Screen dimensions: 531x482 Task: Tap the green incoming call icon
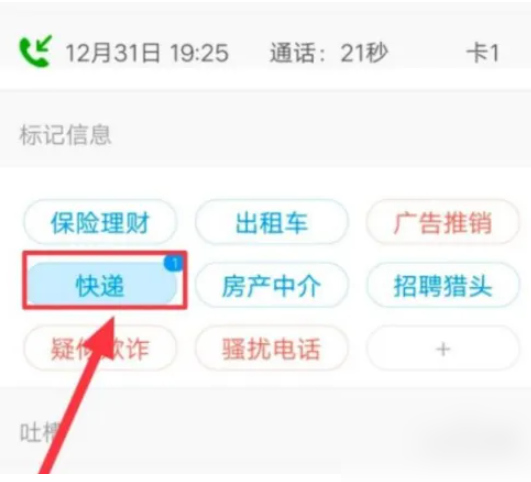(x=35, y=51)
